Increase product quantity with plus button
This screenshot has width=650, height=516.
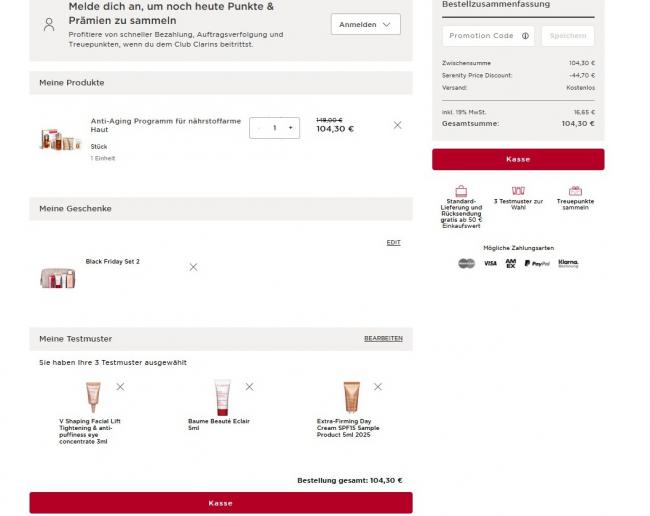tap(290, 128)
